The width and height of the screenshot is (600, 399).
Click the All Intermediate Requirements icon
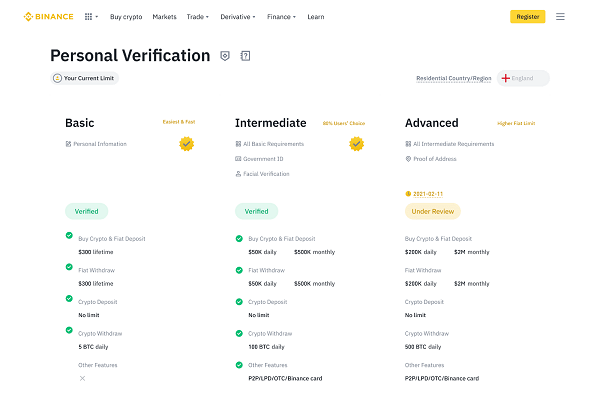408,144
